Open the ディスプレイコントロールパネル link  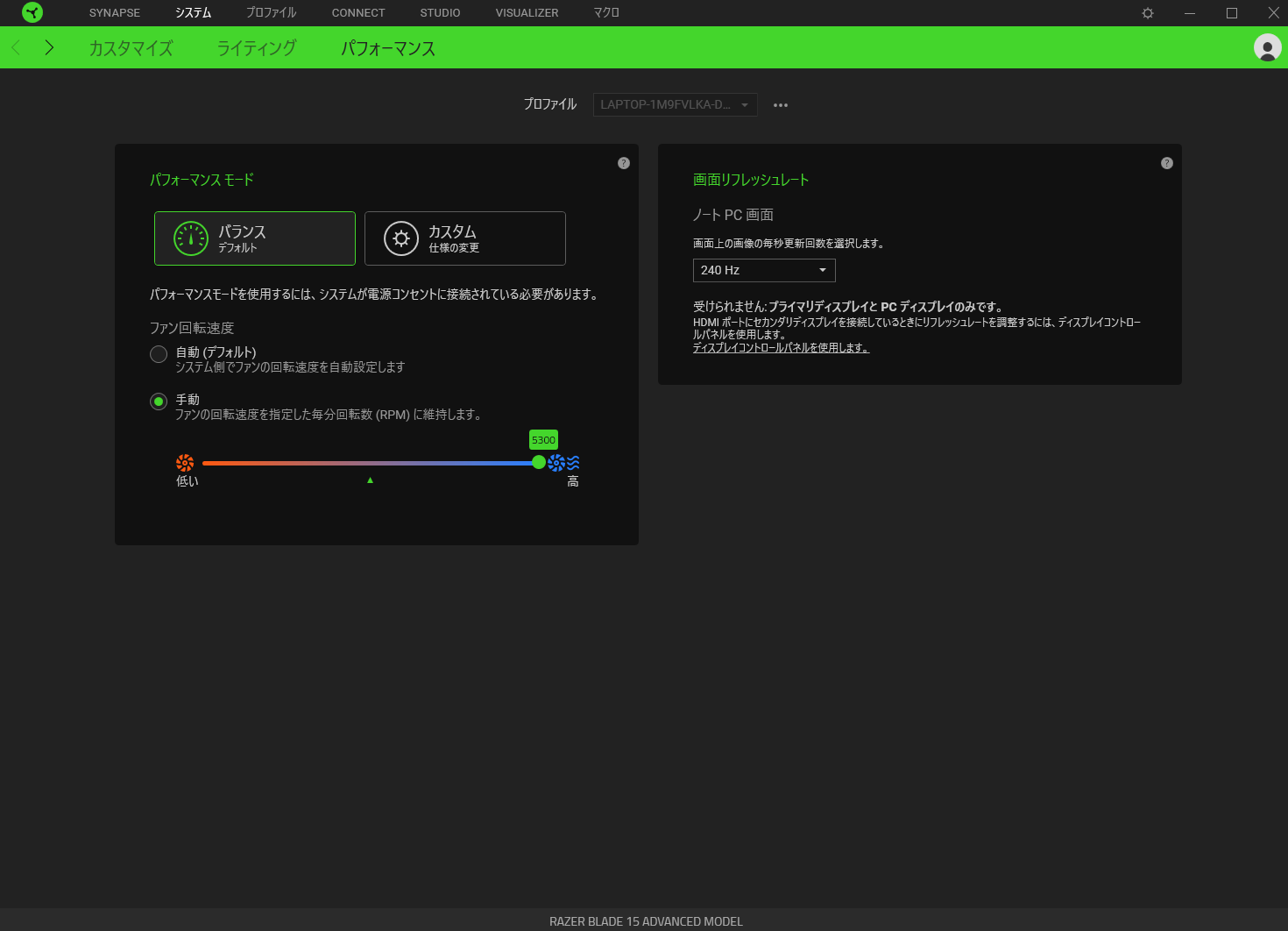click(x=781, y=348)
